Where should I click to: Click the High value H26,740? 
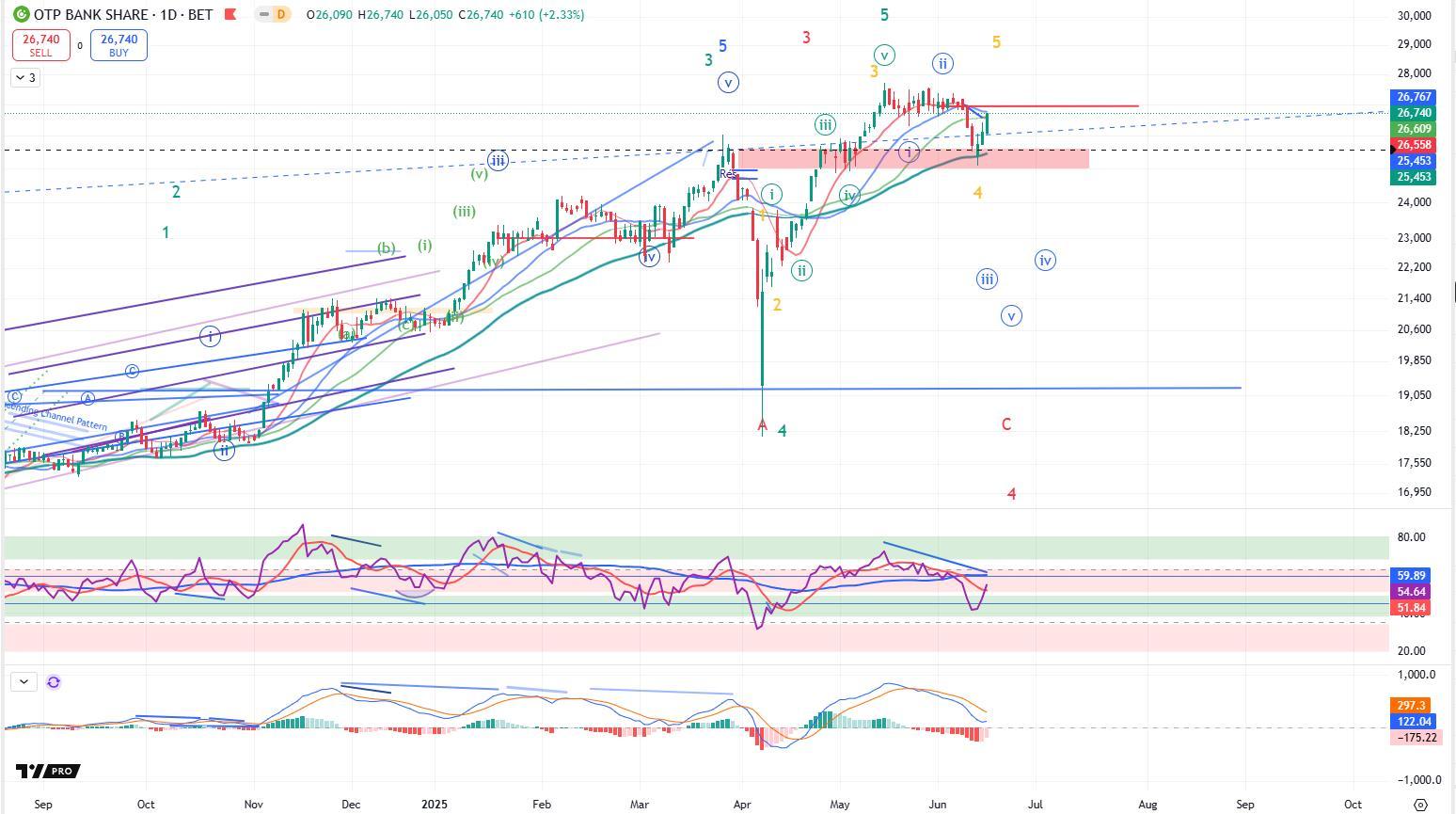pos(383,15)
